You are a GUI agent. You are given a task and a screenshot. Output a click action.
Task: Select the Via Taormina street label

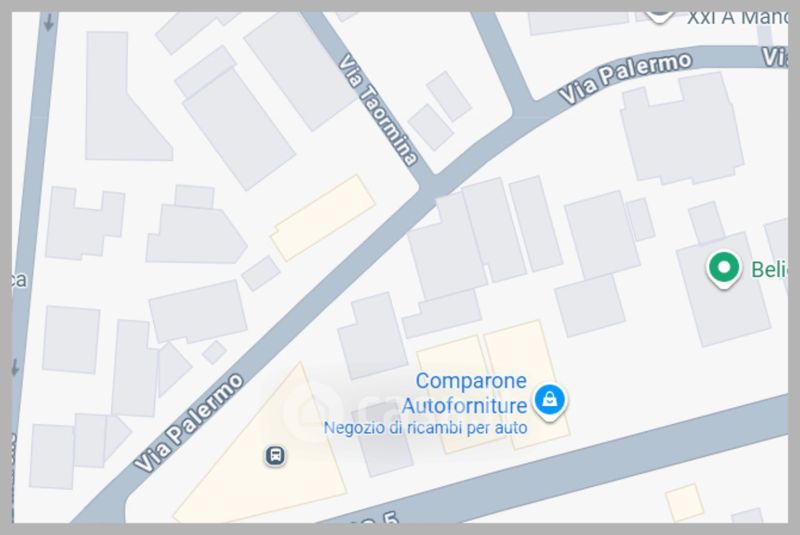tap(378, 110)
